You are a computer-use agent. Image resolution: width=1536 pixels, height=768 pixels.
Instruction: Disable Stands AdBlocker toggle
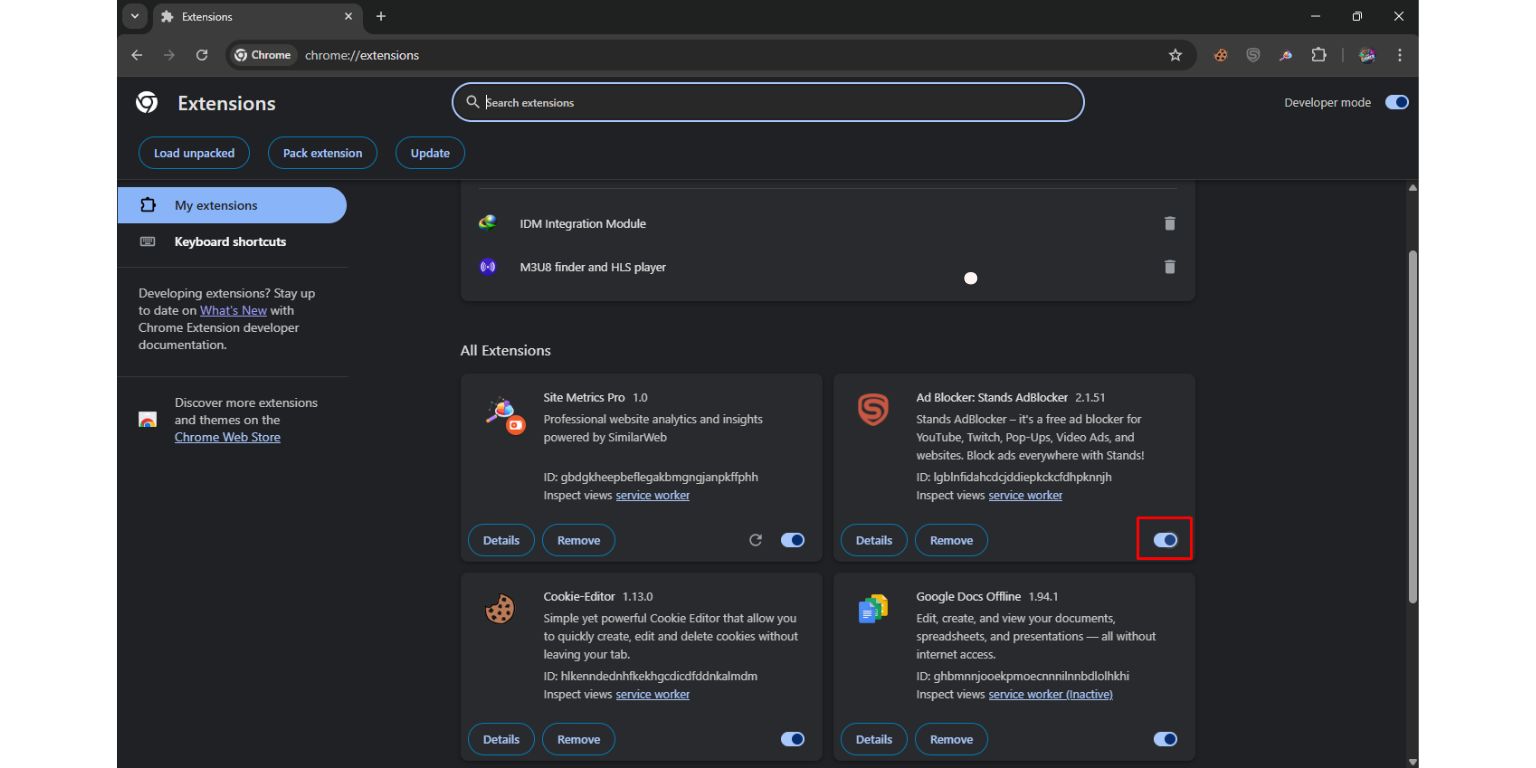pyautogui.click(x=1166, y=540)
